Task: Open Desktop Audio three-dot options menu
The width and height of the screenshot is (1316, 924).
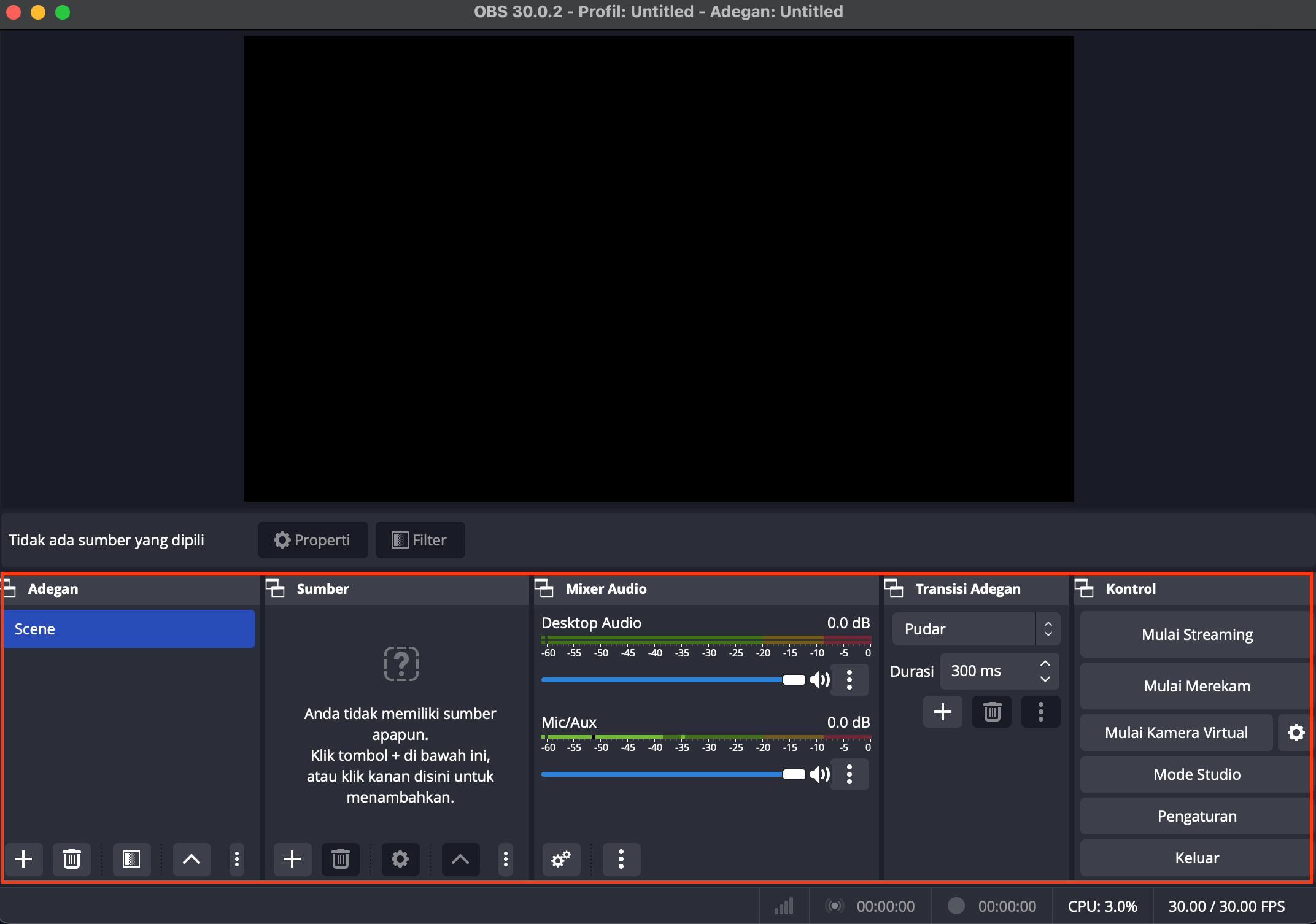Action: (850, 680)
